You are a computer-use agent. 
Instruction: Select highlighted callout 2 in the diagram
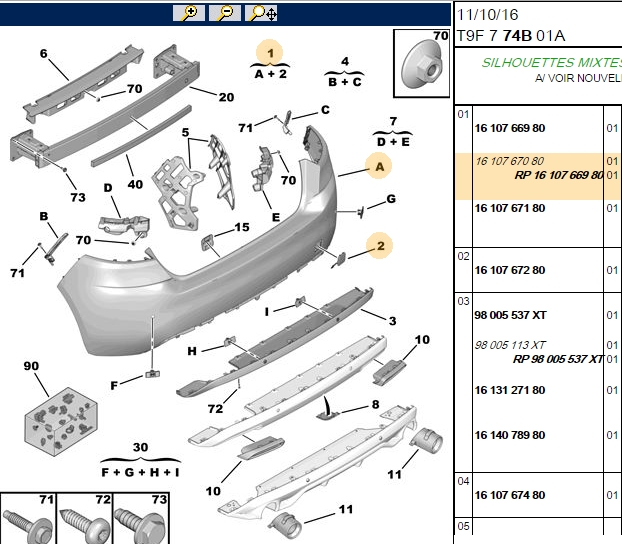coord(380,246)
